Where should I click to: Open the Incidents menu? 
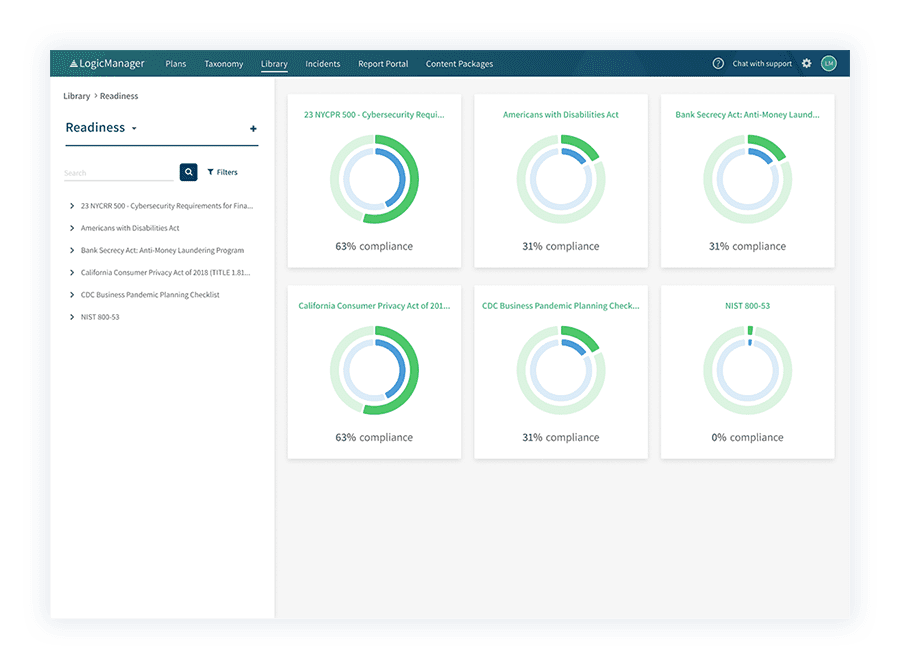click(323, 64)
